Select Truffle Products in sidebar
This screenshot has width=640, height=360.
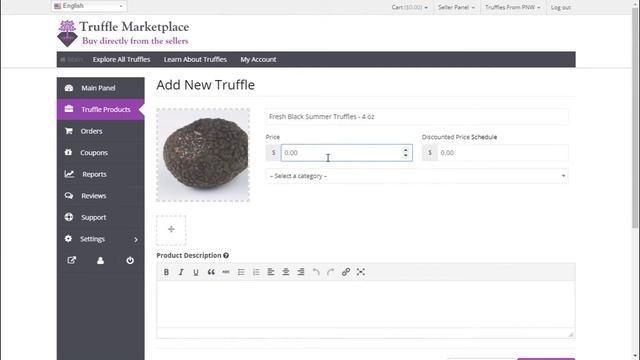[100, 109]
